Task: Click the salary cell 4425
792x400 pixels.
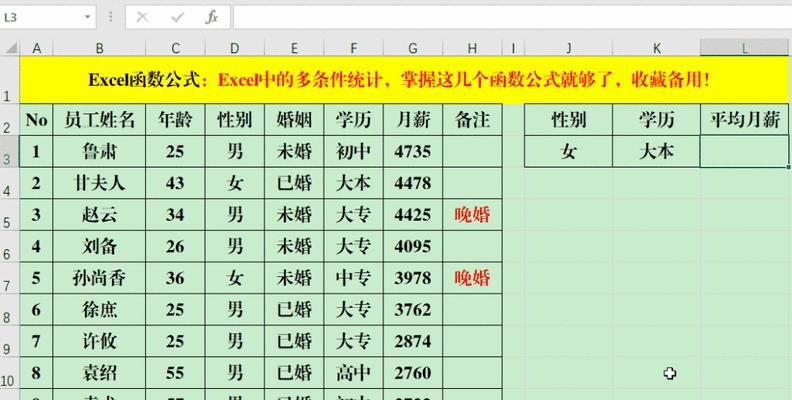Action: point(413,215)
